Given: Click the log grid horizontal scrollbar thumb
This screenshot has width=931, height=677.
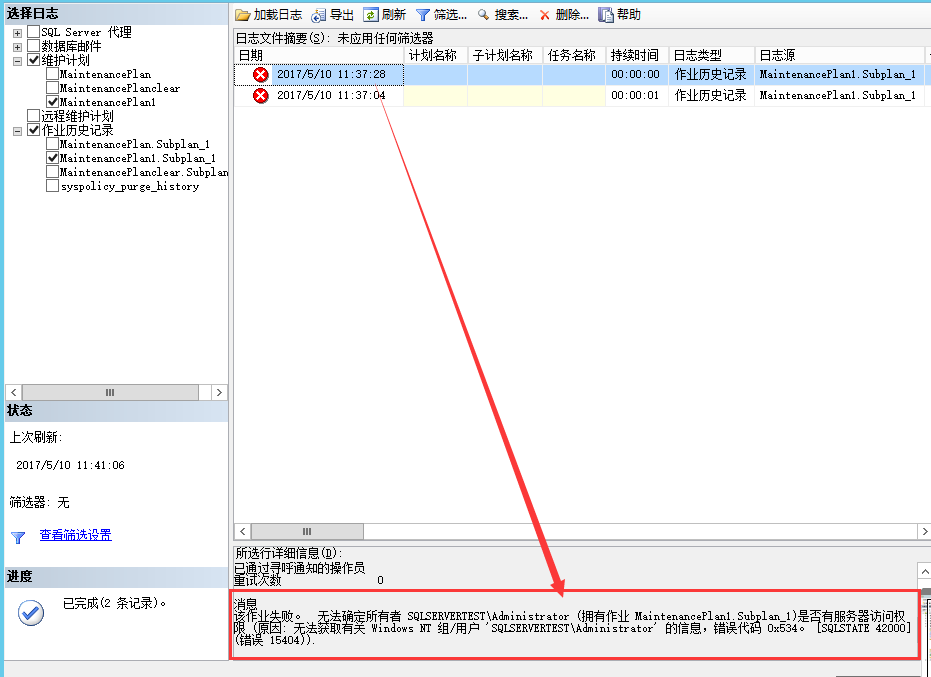Looking at the screenshot, I should pos(307,532).
